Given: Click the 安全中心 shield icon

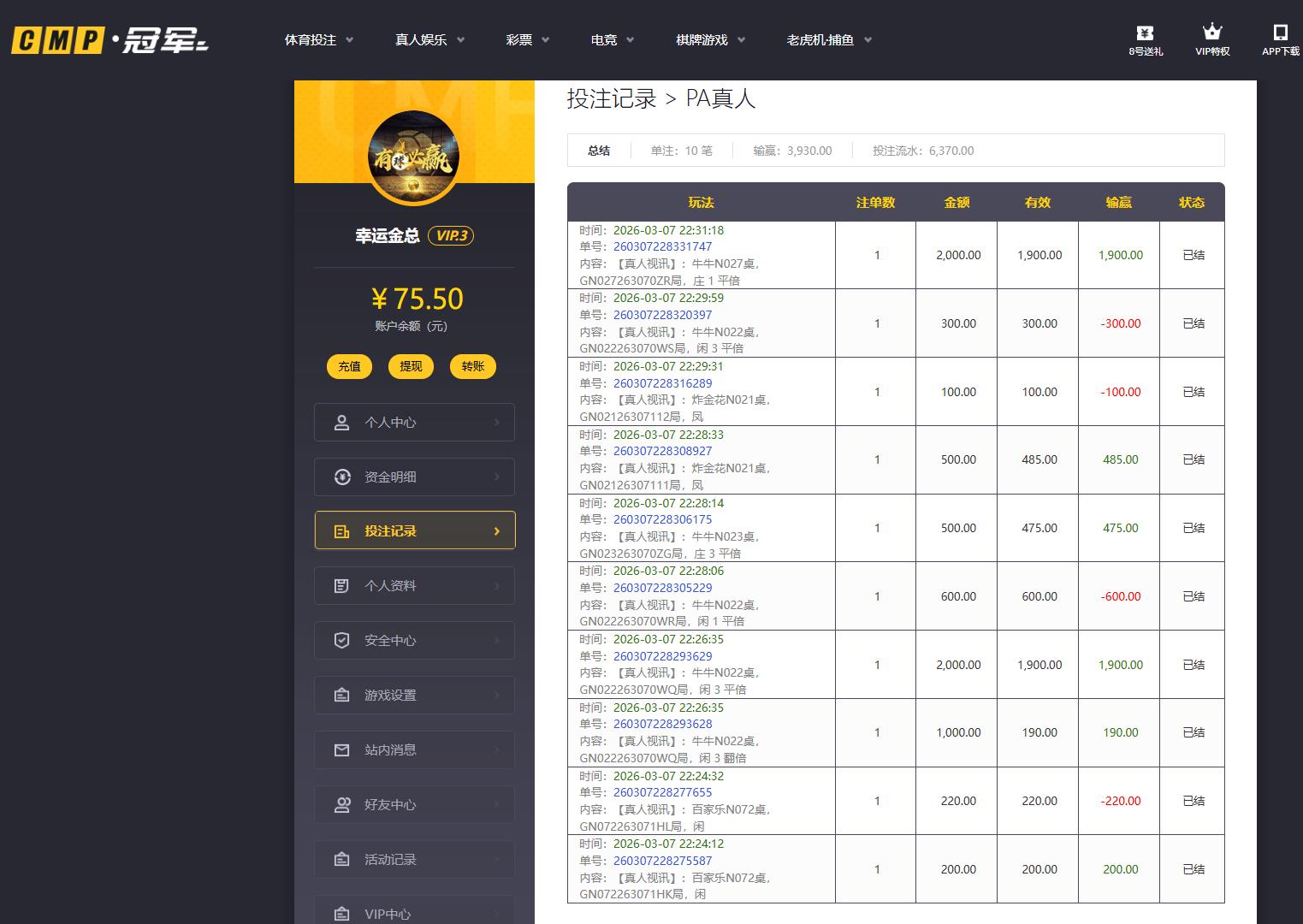Looking at the screenshot, I should (342, 641).
